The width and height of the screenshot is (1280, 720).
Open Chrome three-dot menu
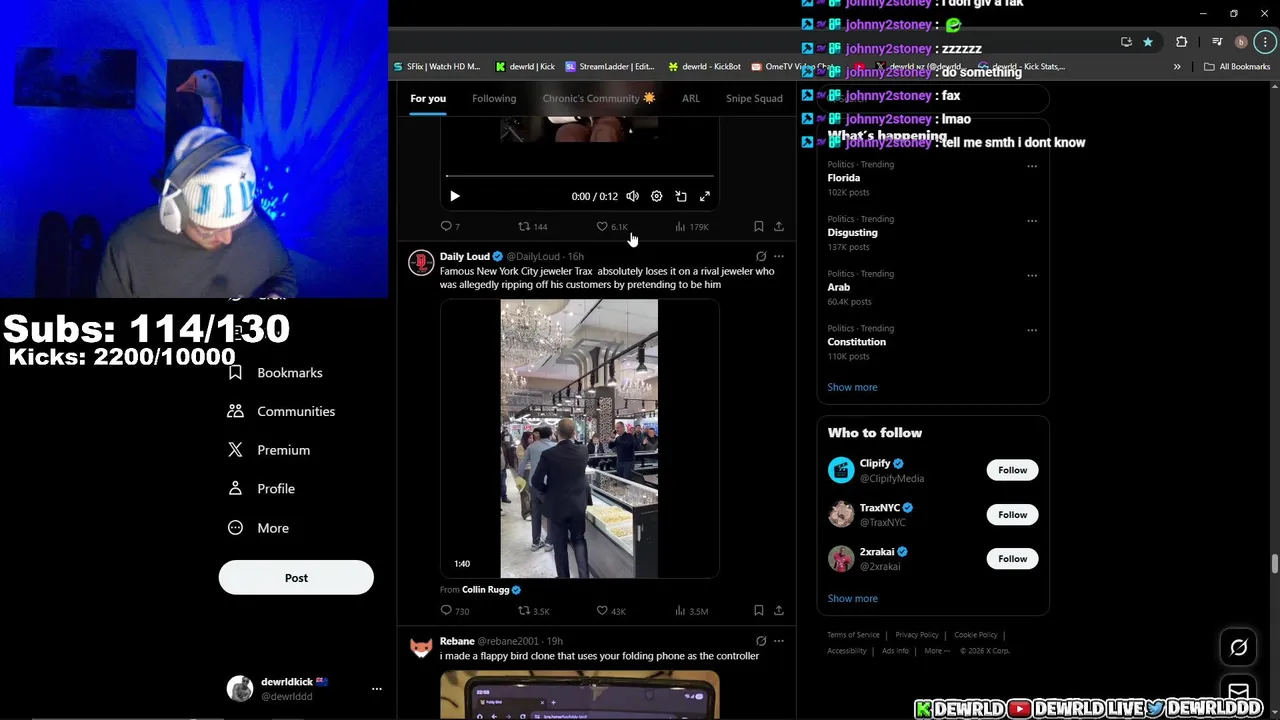(1264, 42)
